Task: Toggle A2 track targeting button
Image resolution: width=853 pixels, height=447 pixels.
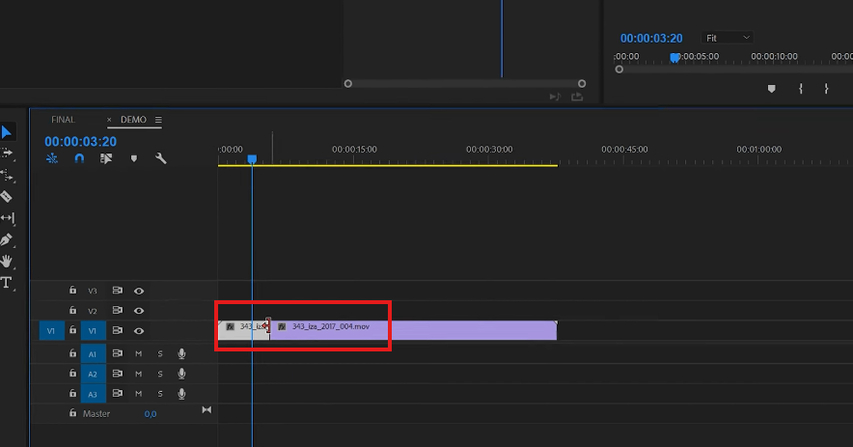Action: coord(93,374)
